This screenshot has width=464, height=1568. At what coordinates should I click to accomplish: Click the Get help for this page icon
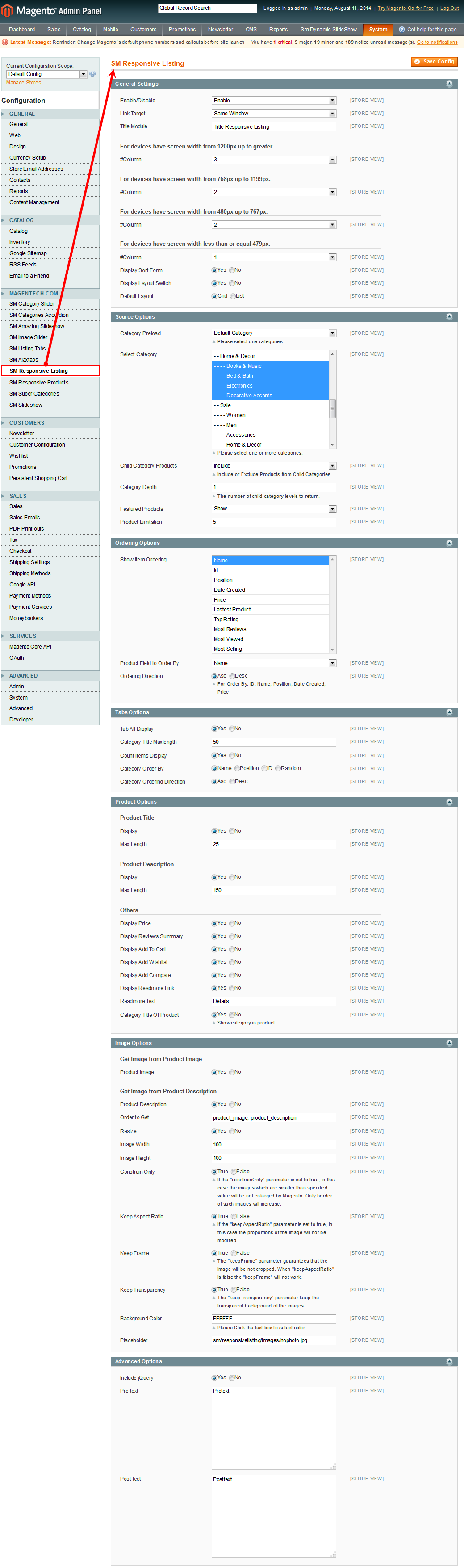click(x=401, y=29)
